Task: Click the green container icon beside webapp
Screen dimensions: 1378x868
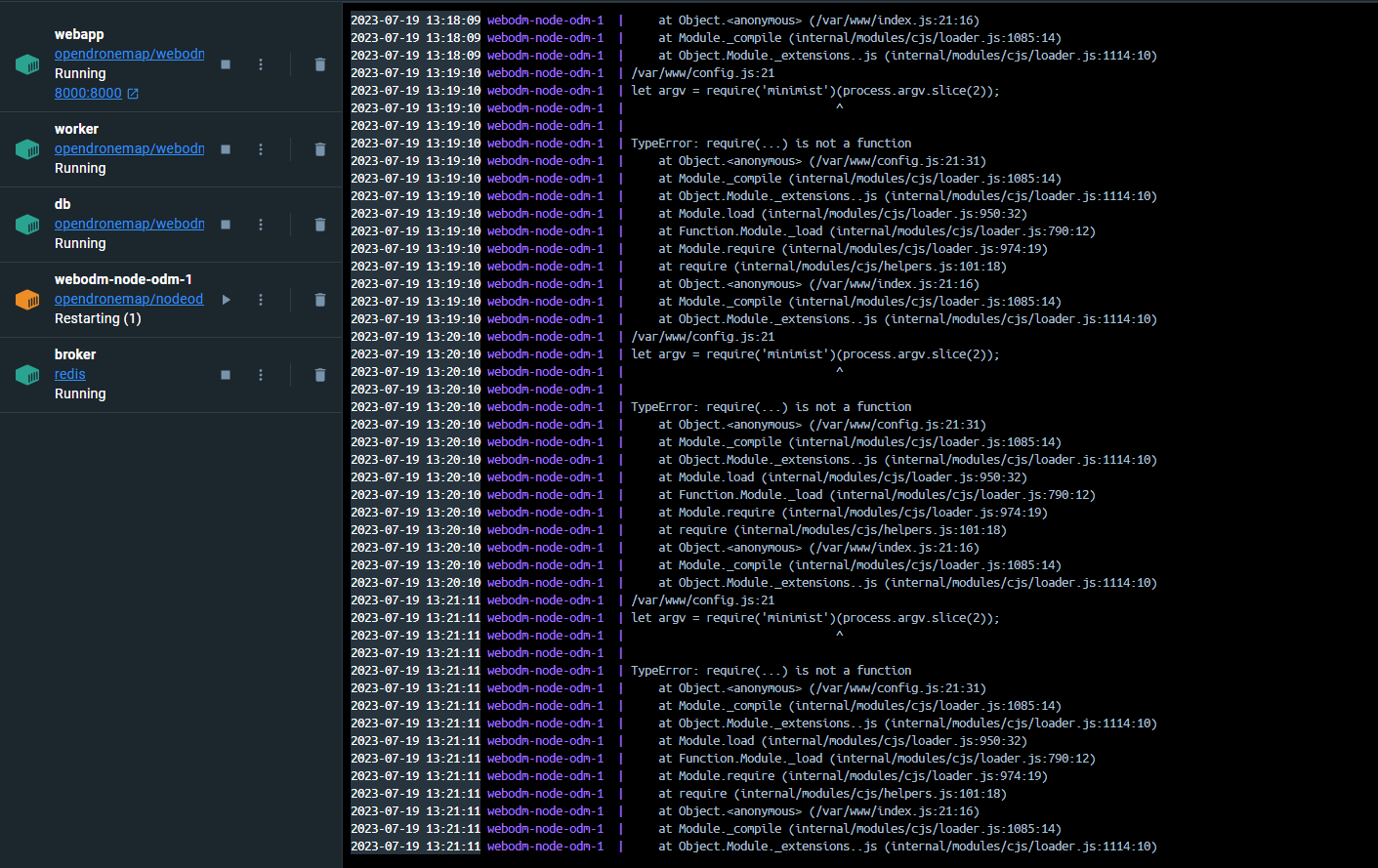Action: 26,63
